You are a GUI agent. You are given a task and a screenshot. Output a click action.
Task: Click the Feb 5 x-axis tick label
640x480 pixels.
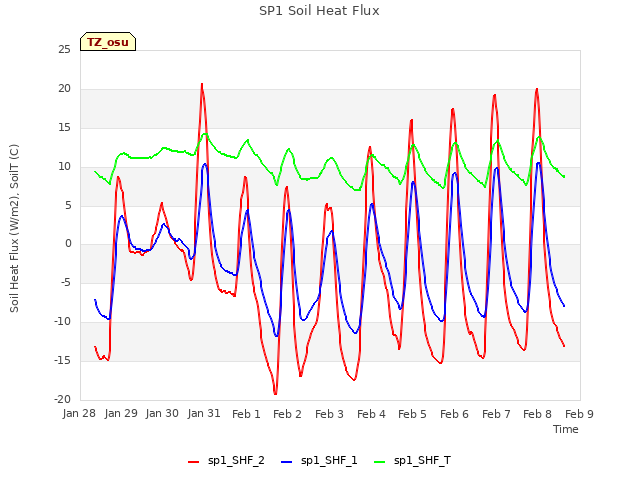[x=412, y=414]
